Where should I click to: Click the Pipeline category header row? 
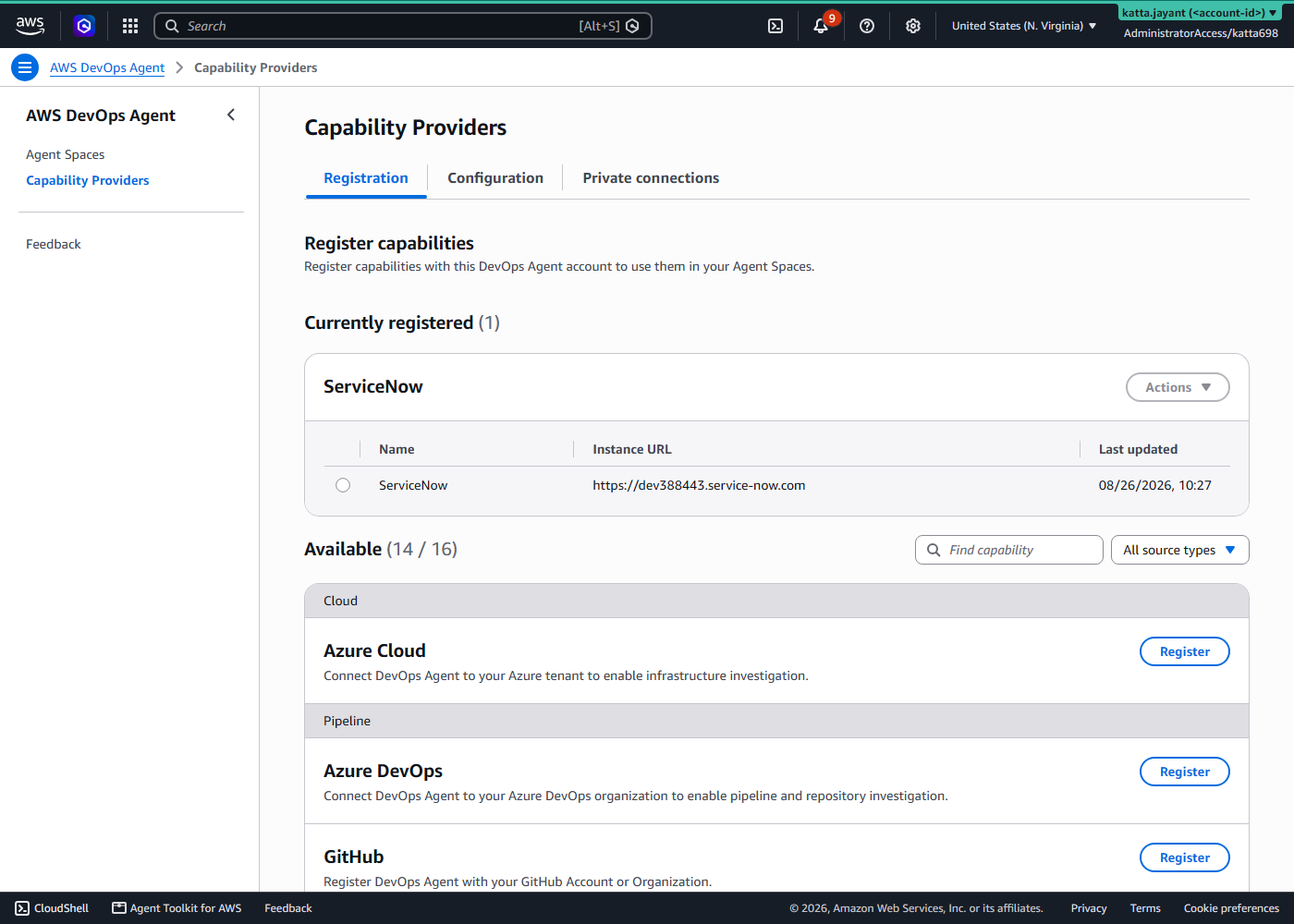tap(776, 721)
